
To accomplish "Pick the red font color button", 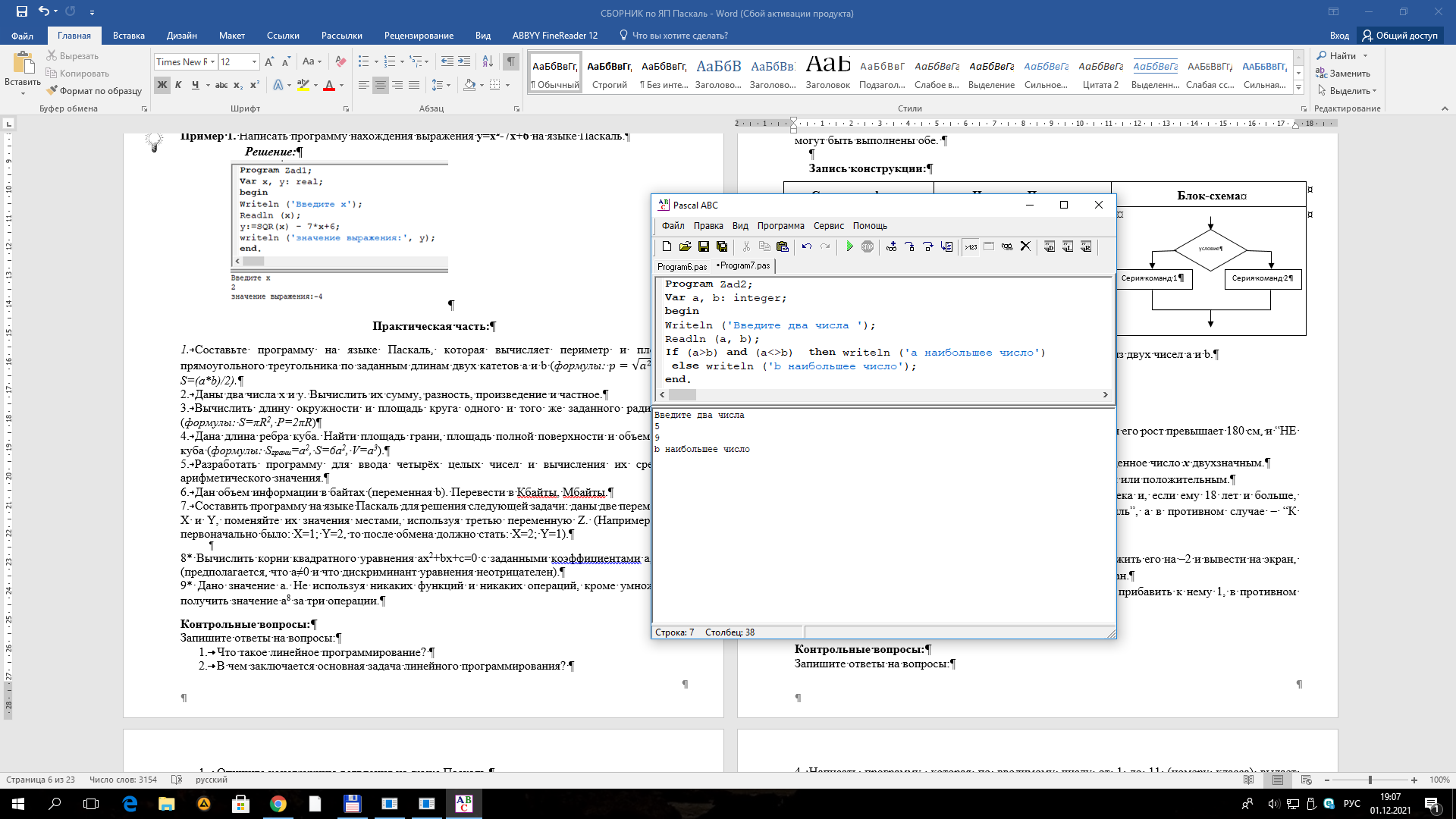I will (x=329, y=85).
